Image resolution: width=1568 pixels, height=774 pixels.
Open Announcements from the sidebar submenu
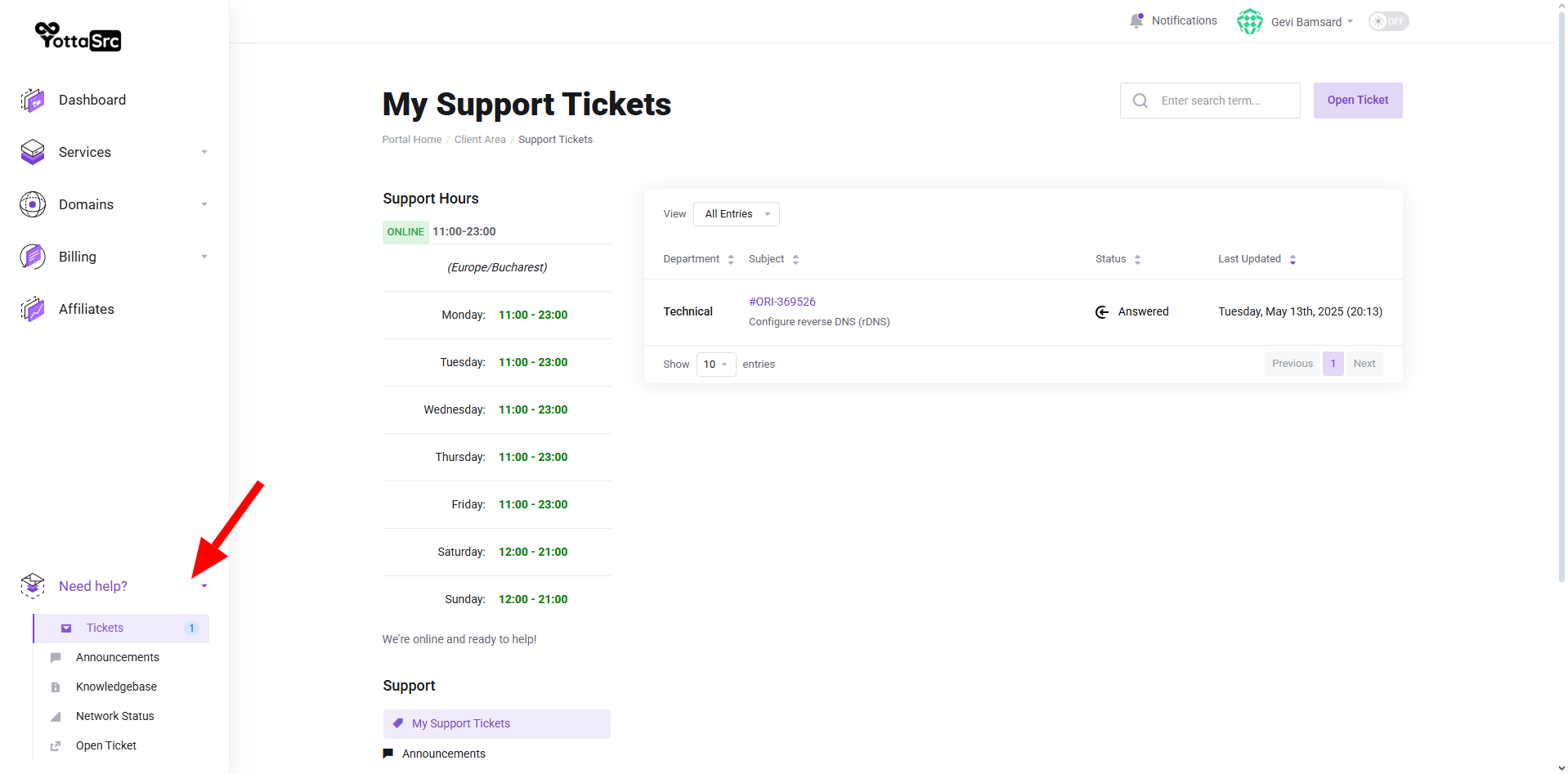(118, 658)
